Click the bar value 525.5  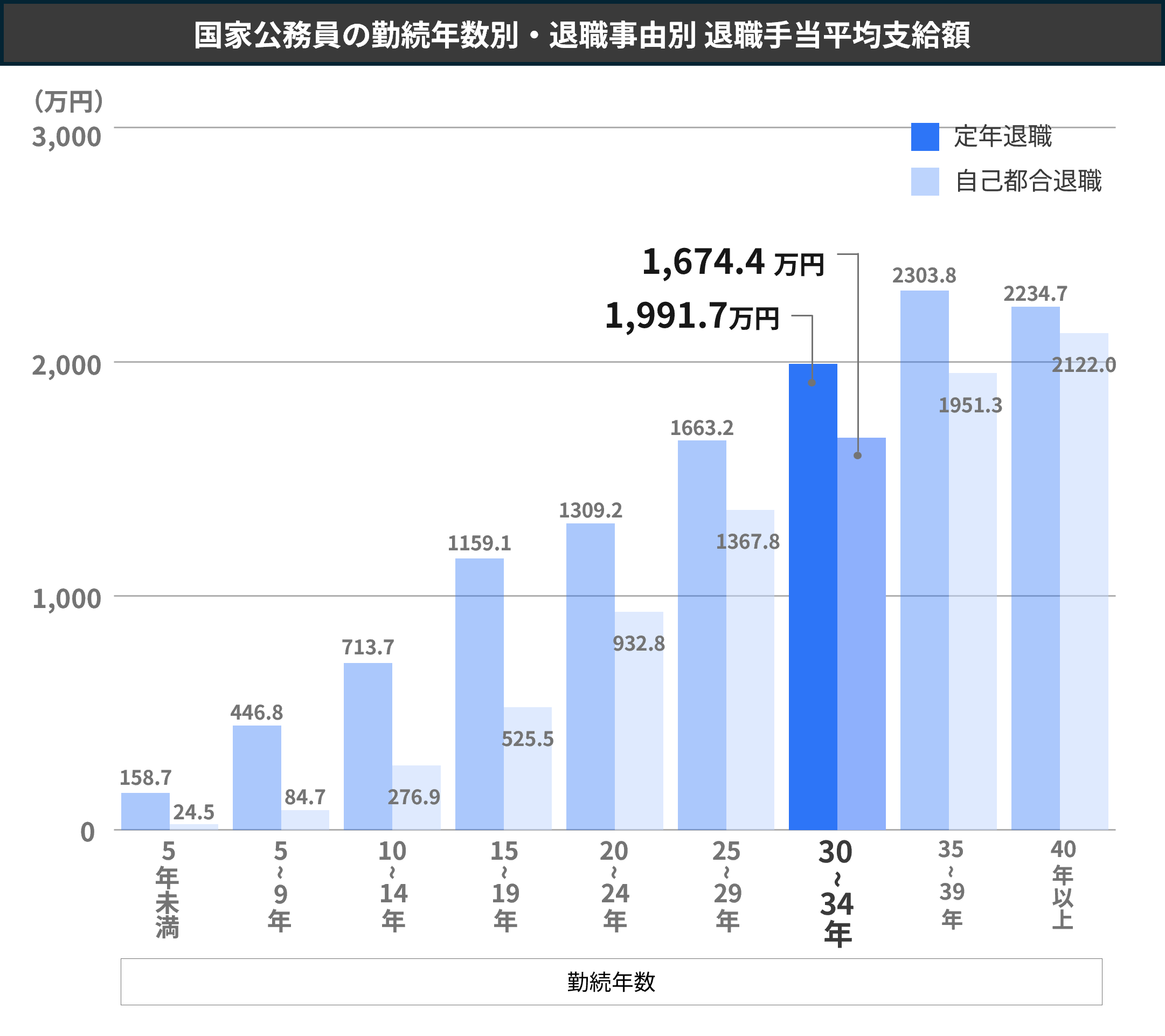pyautogui.click(x=527, y=739)
